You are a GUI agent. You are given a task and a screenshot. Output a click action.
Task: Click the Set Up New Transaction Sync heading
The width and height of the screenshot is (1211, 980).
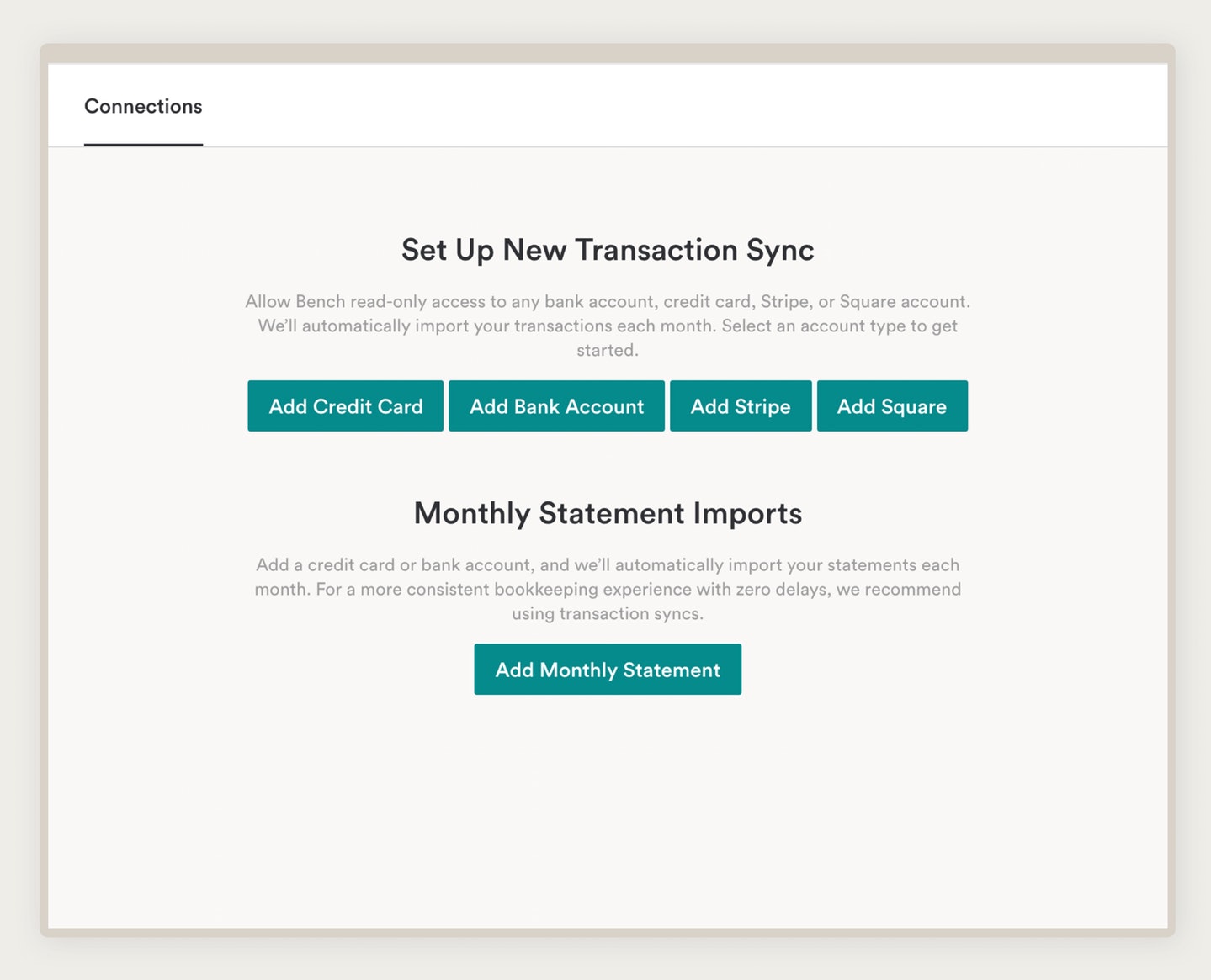coord(608,250)
